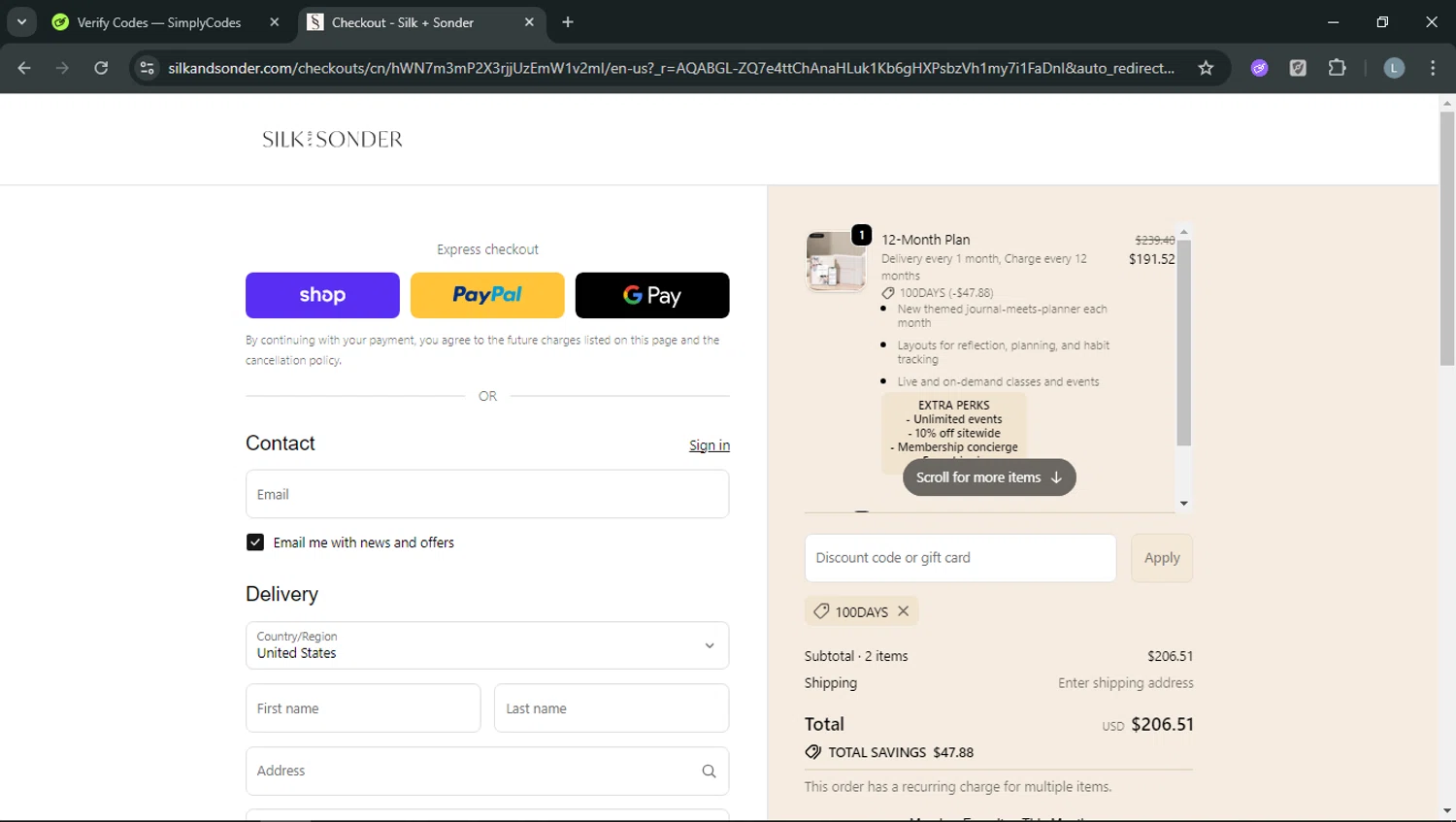Viewport: 1456px width, 822px height.
Task: Click the Subtotal · 2 items label
Action: (856, 656)
